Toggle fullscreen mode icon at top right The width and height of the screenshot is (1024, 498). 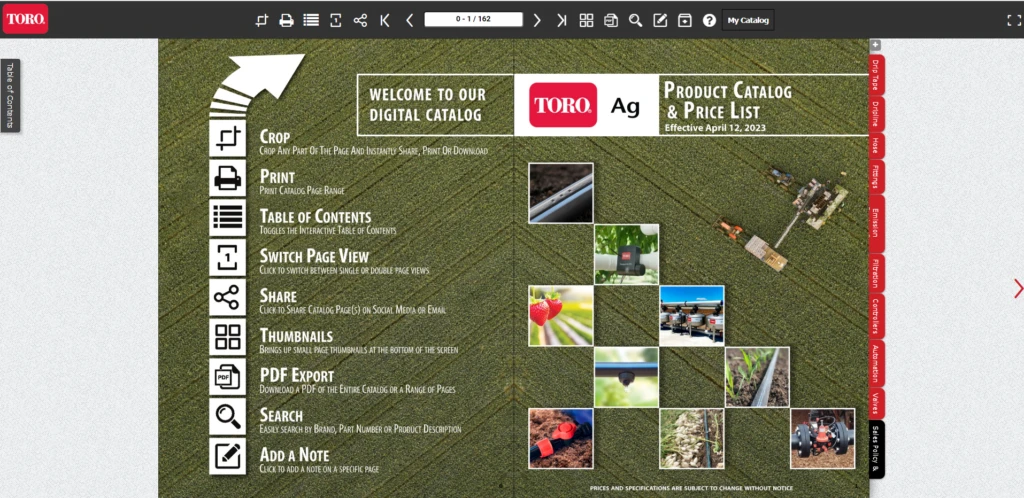1014,20
